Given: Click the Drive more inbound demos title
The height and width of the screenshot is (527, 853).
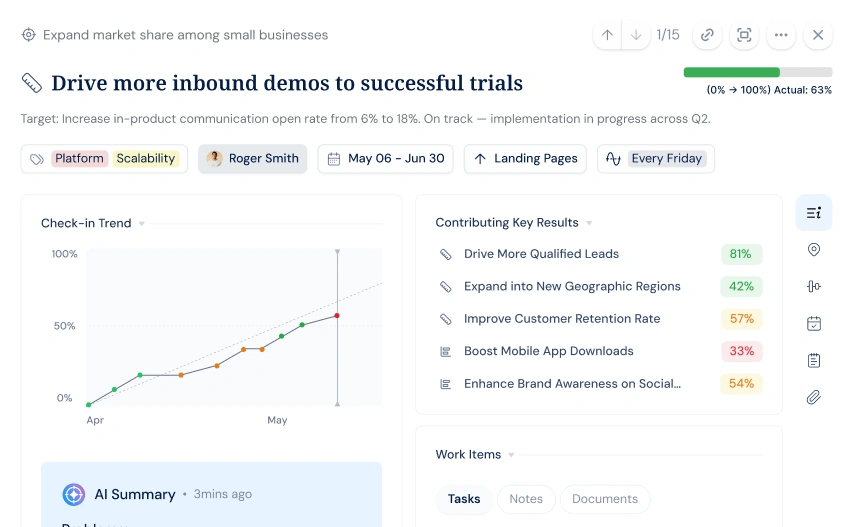Looking at the screenshot, I should [287, 83].
